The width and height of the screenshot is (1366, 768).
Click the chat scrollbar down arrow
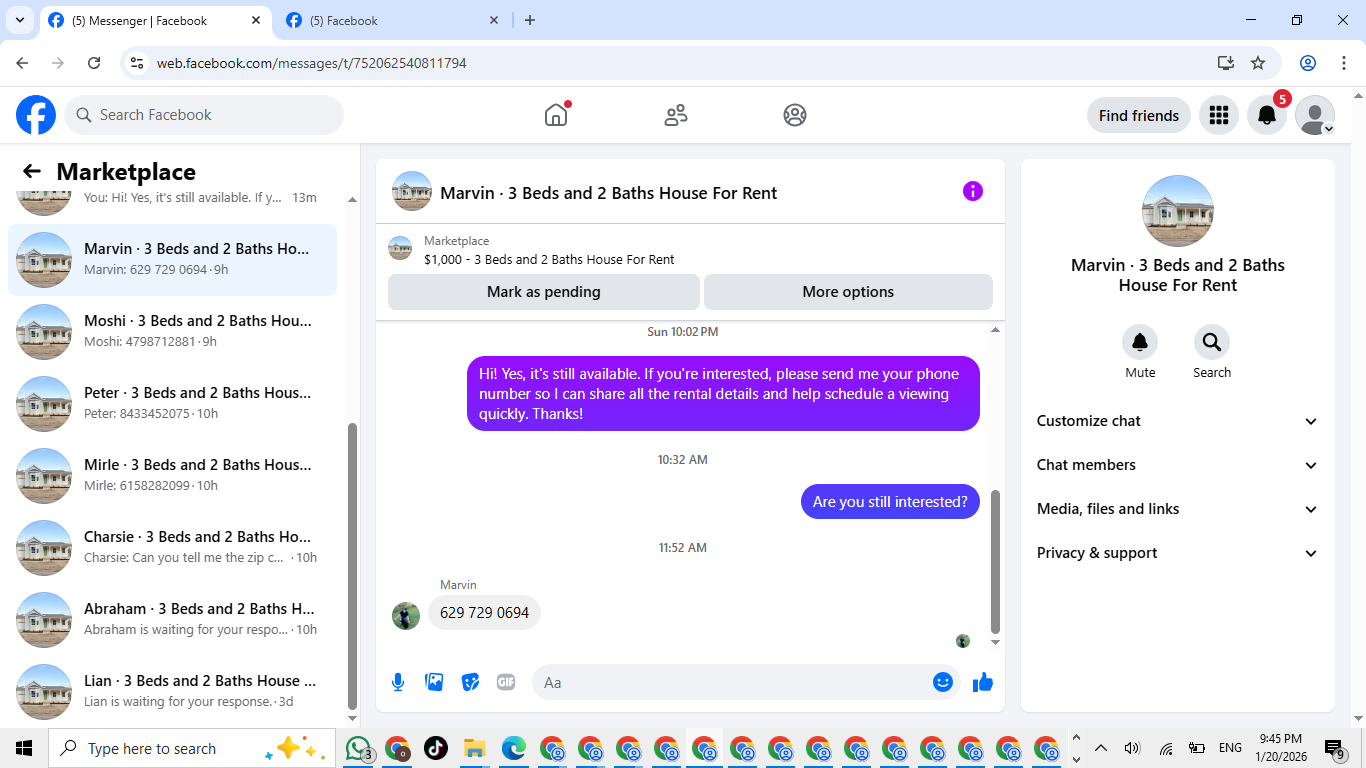click(995, 642)
